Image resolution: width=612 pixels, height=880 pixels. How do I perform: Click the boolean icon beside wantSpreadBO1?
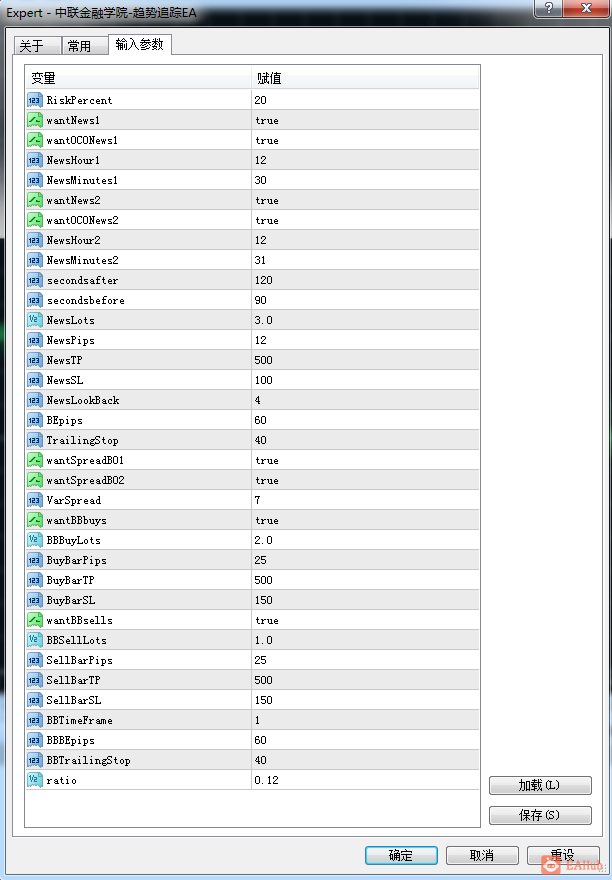pyautogui.click(x=35, y=460)
